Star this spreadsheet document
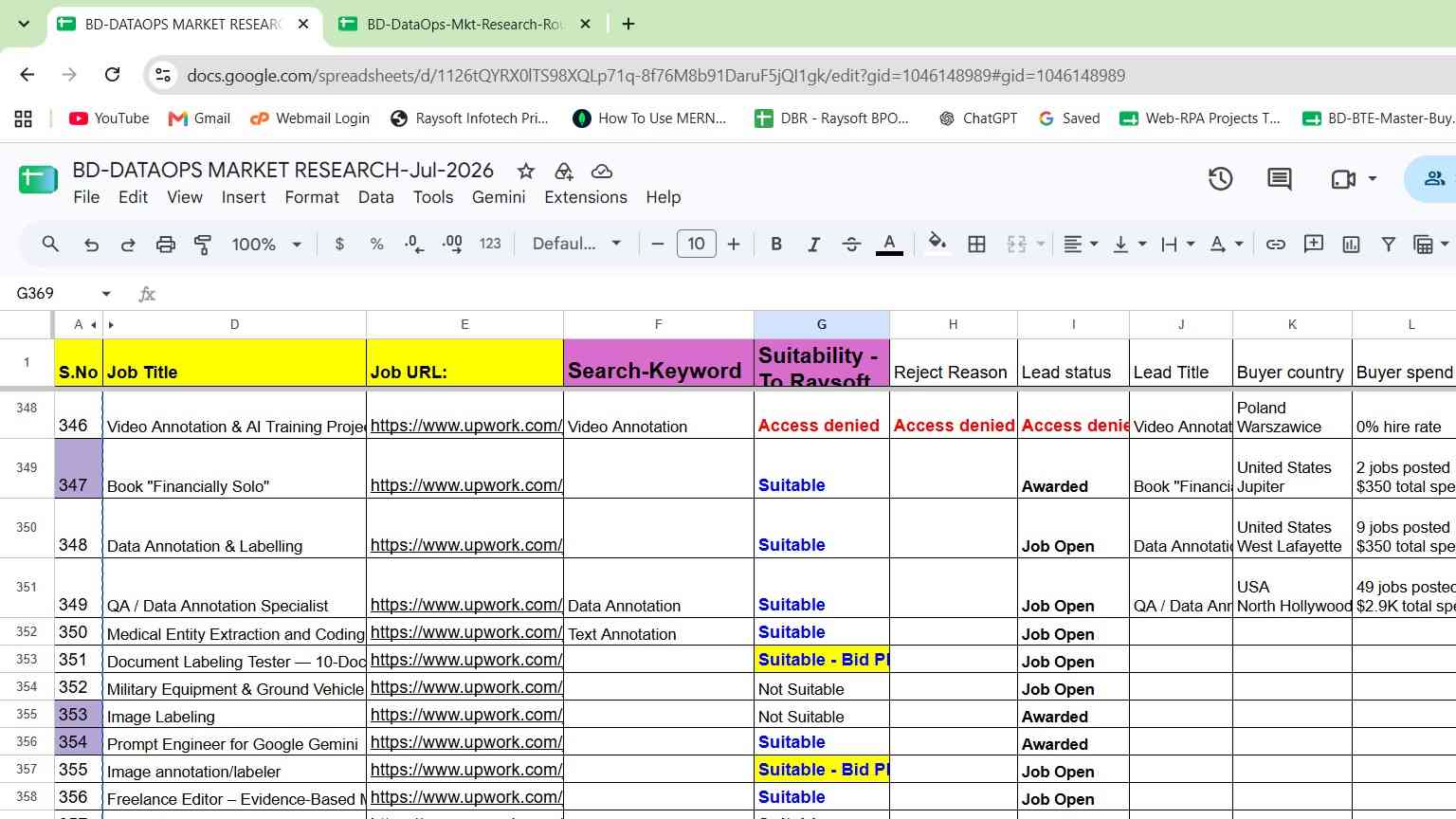 click(x=525, y=171)
